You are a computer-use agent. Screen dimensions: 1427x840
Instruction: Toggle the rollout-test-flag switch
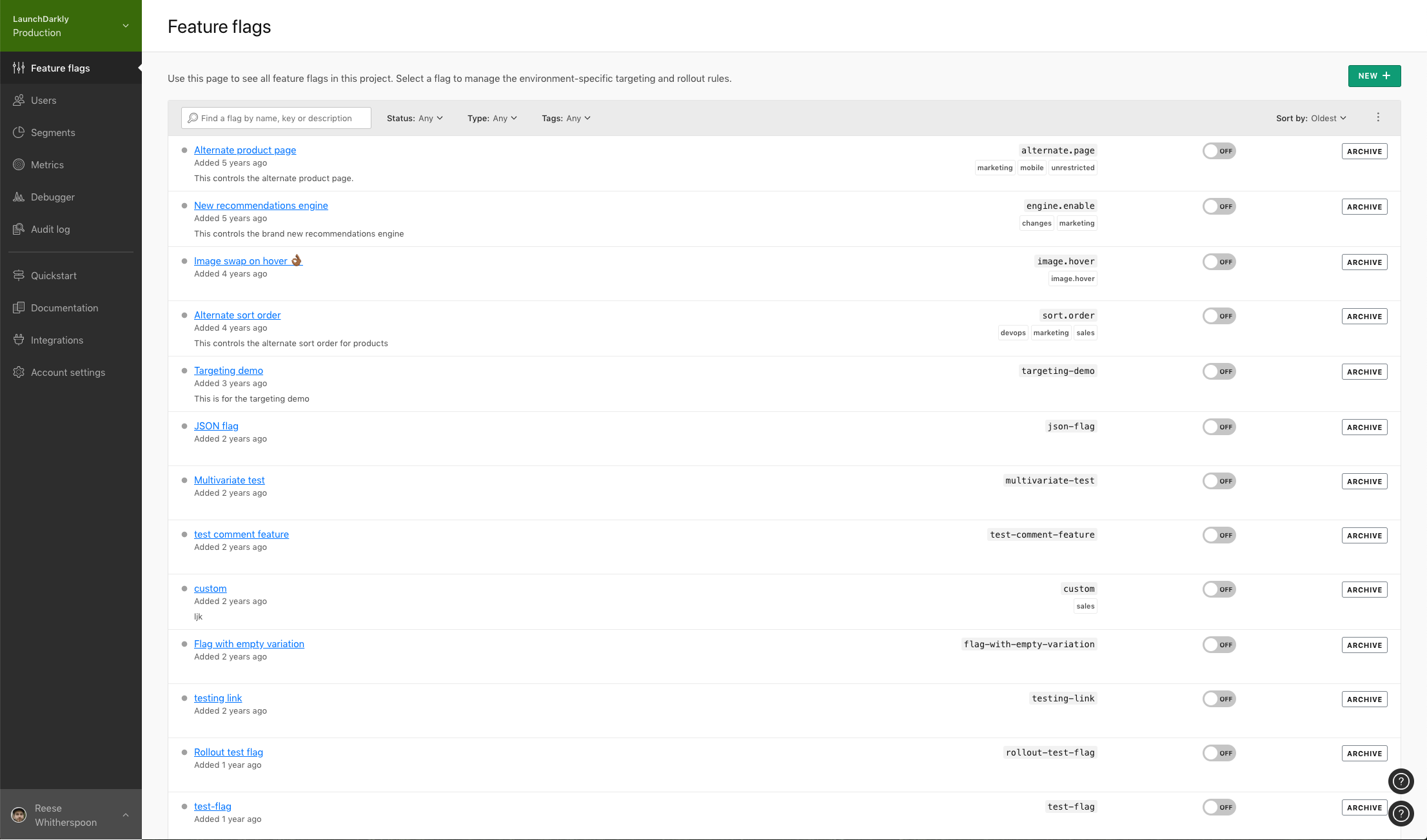coord(1219,753)
